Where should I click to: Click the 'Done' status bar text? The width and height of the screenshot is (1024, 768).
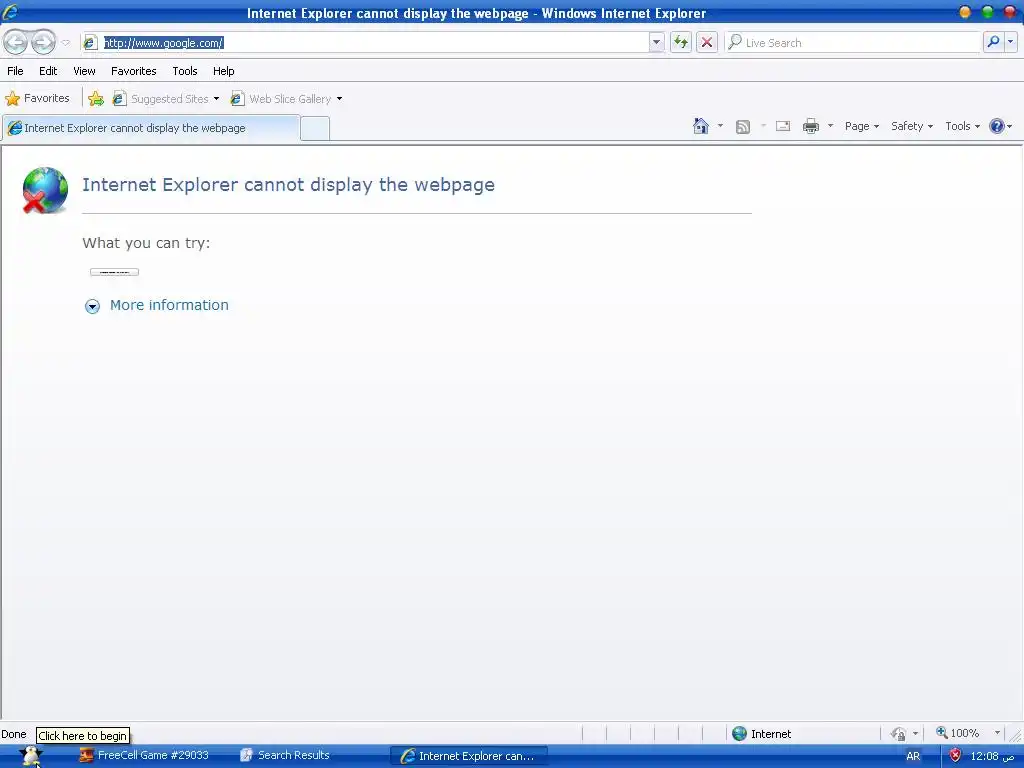pyautogui.click(x=14, y=734)
